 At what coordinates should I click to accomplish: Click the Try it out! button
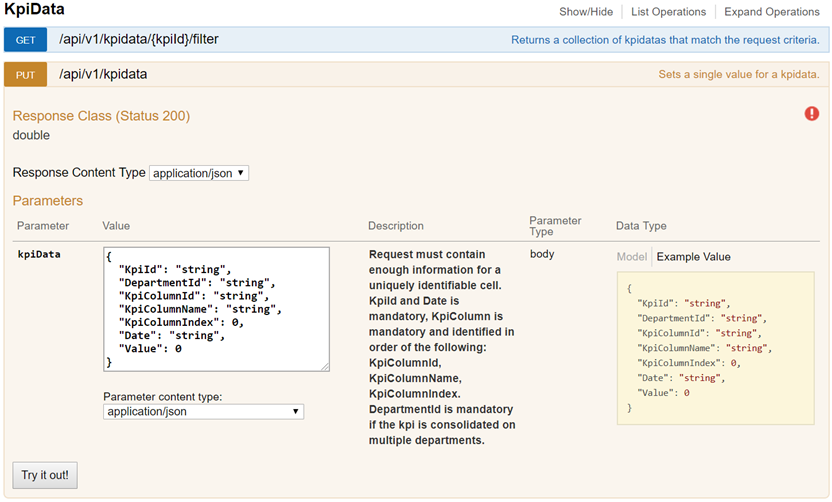point(45,475)
